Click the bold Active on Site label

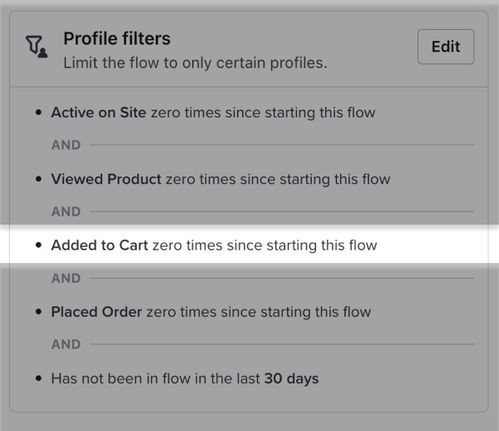point(99,112)
